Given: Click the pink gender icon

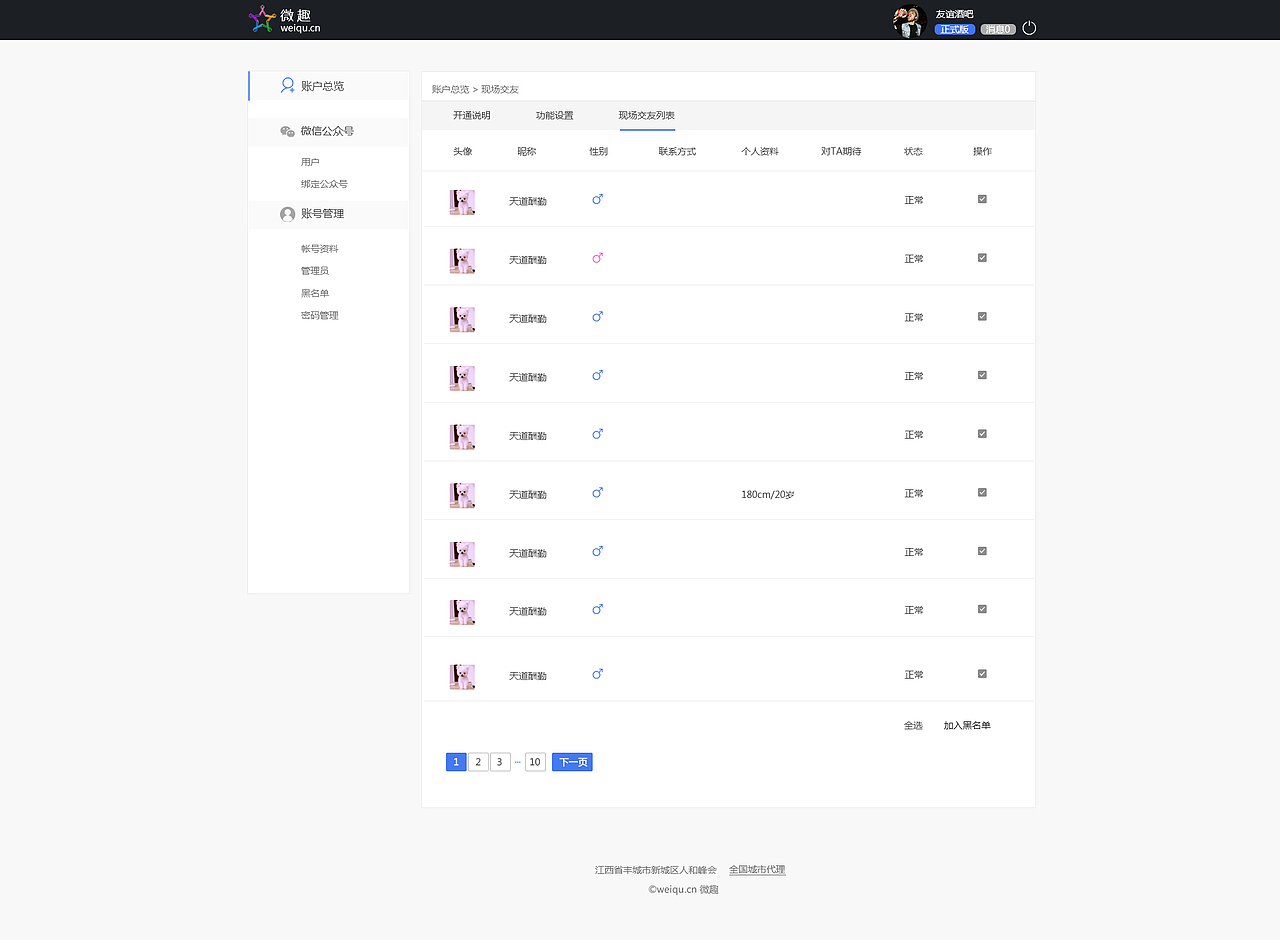Looking at the screenshot, I should coord(597,258).
